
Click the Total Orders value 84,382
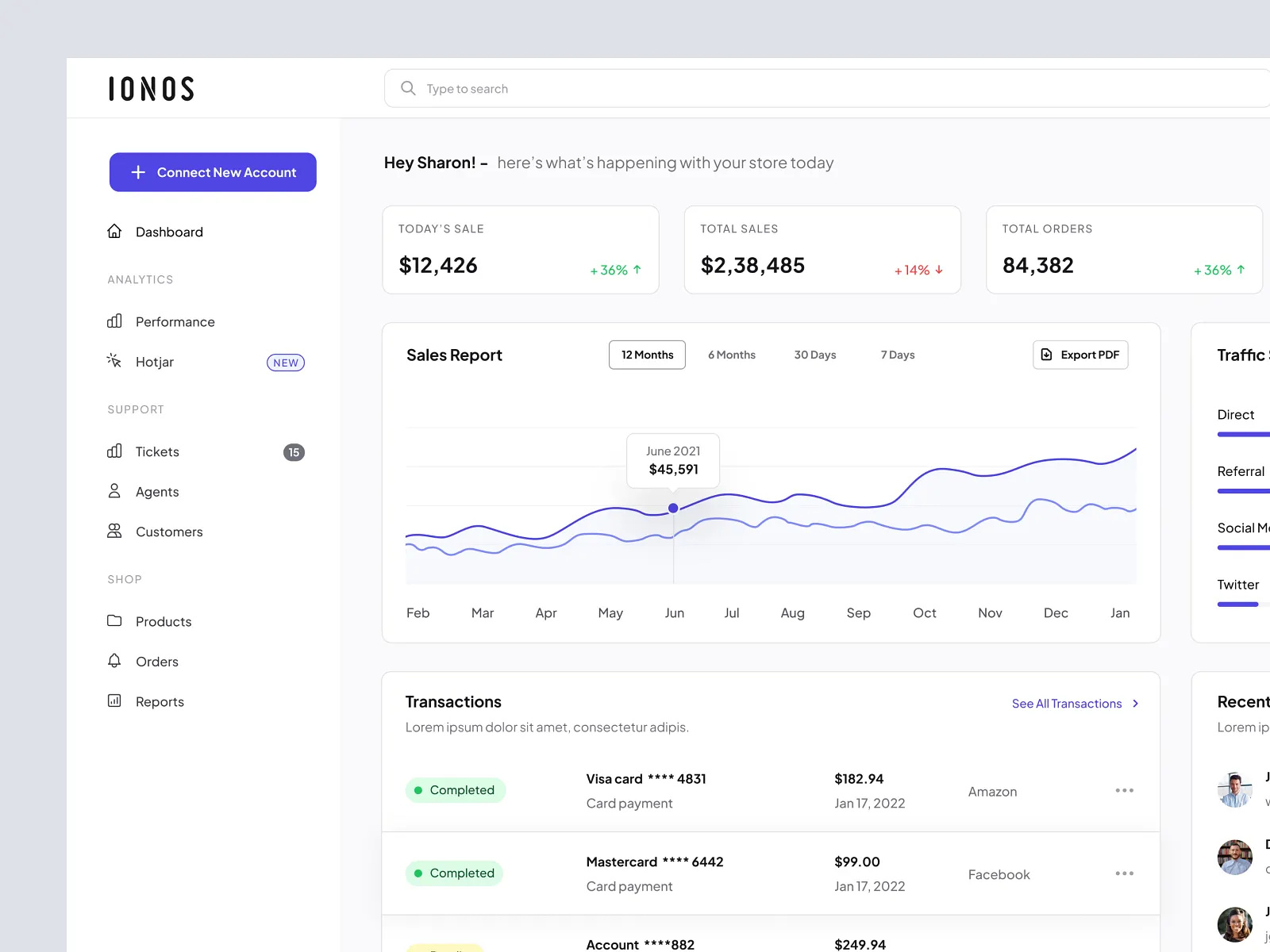1038,265
